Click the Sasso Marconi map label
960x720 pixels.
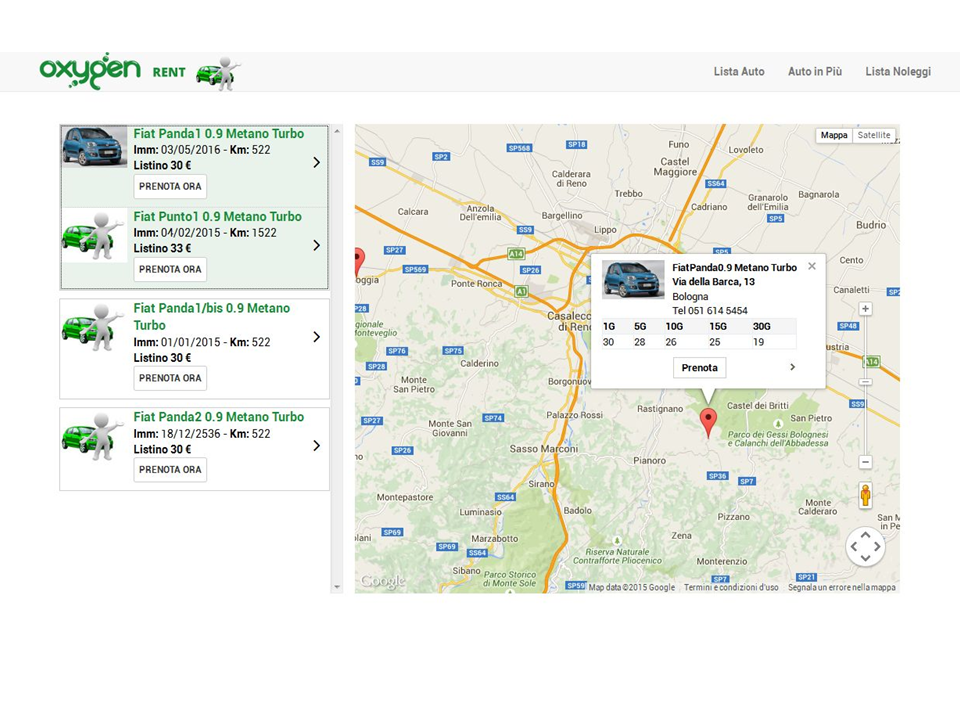click(544, 449)
